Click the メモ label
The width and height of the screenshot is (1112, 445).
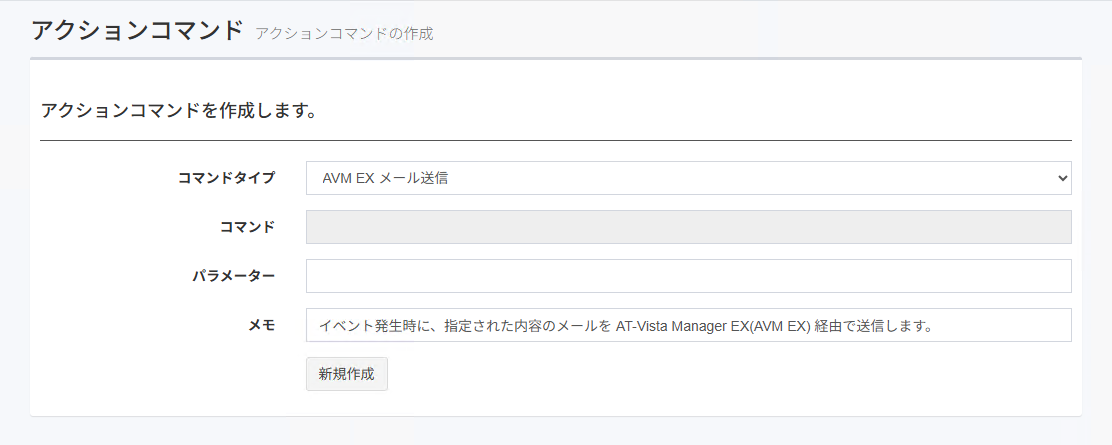(x=261, y=325)
